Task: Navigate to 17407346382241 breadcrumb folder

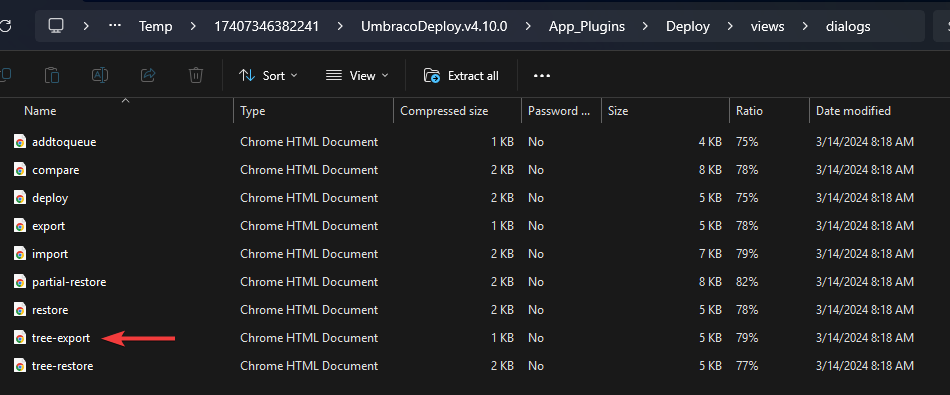Action: tap(267, 26)
